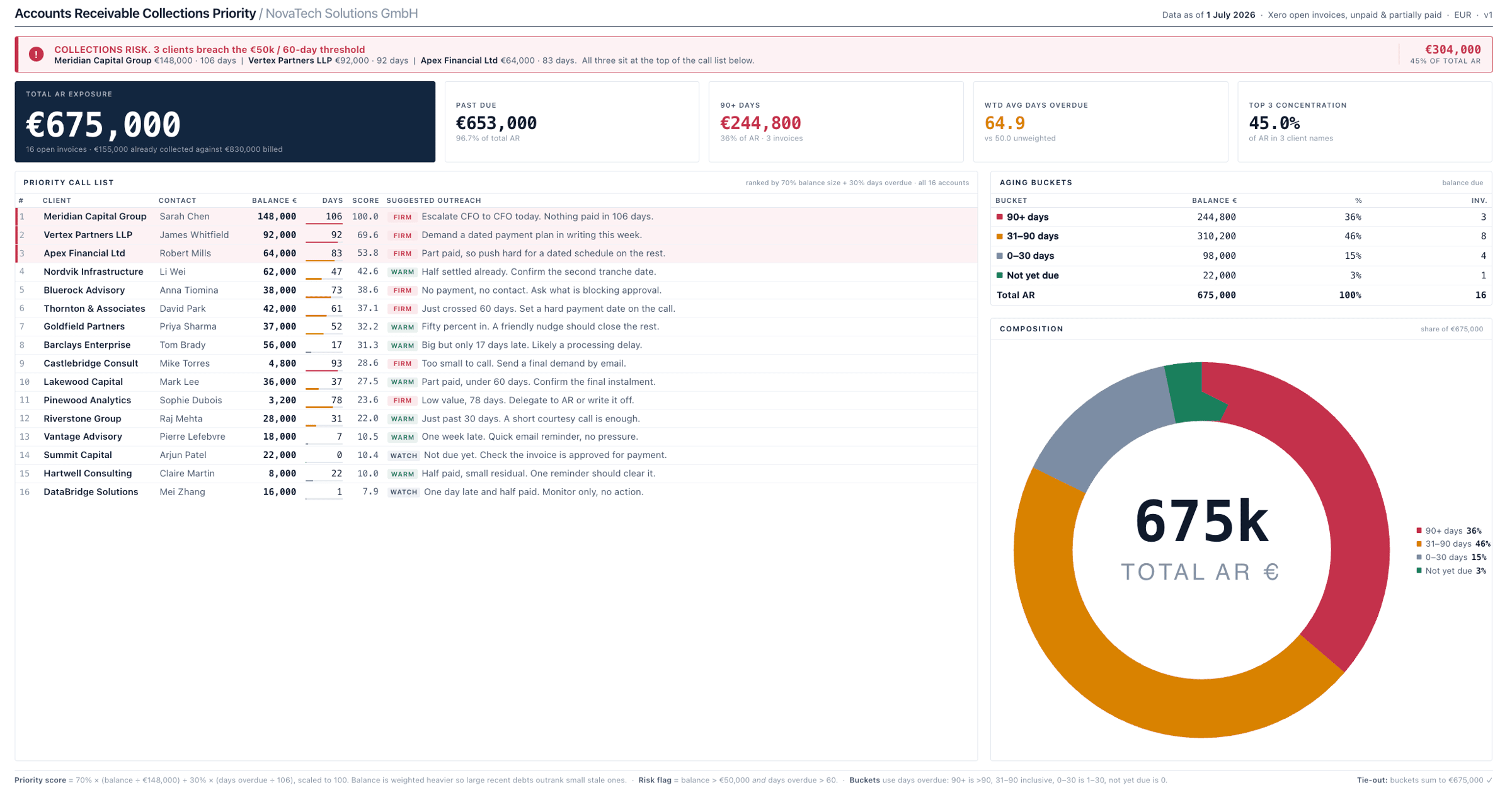Click the WATCH badge on the DataBridge Solutions row
Viewport: 1512px width, 795px height.
point(404,492)
